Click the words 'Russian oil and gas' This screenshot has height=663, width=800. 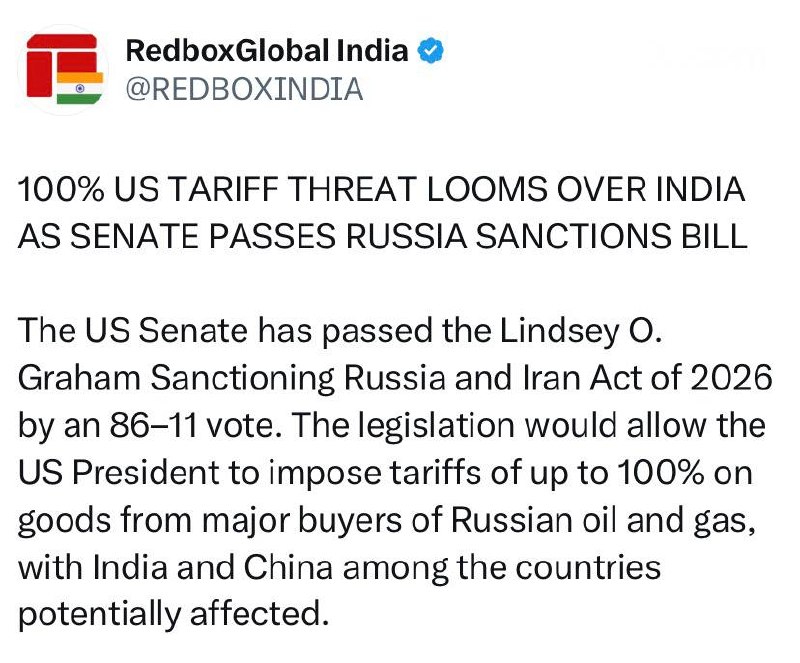(603, 521)
